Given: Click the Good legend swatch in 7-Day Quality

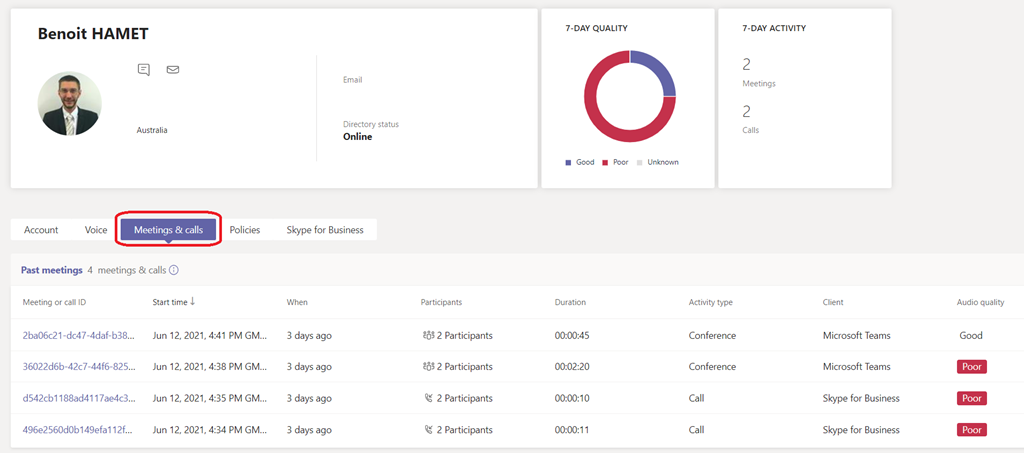Looking at the screenshot, I should click(x=569, y=162).
